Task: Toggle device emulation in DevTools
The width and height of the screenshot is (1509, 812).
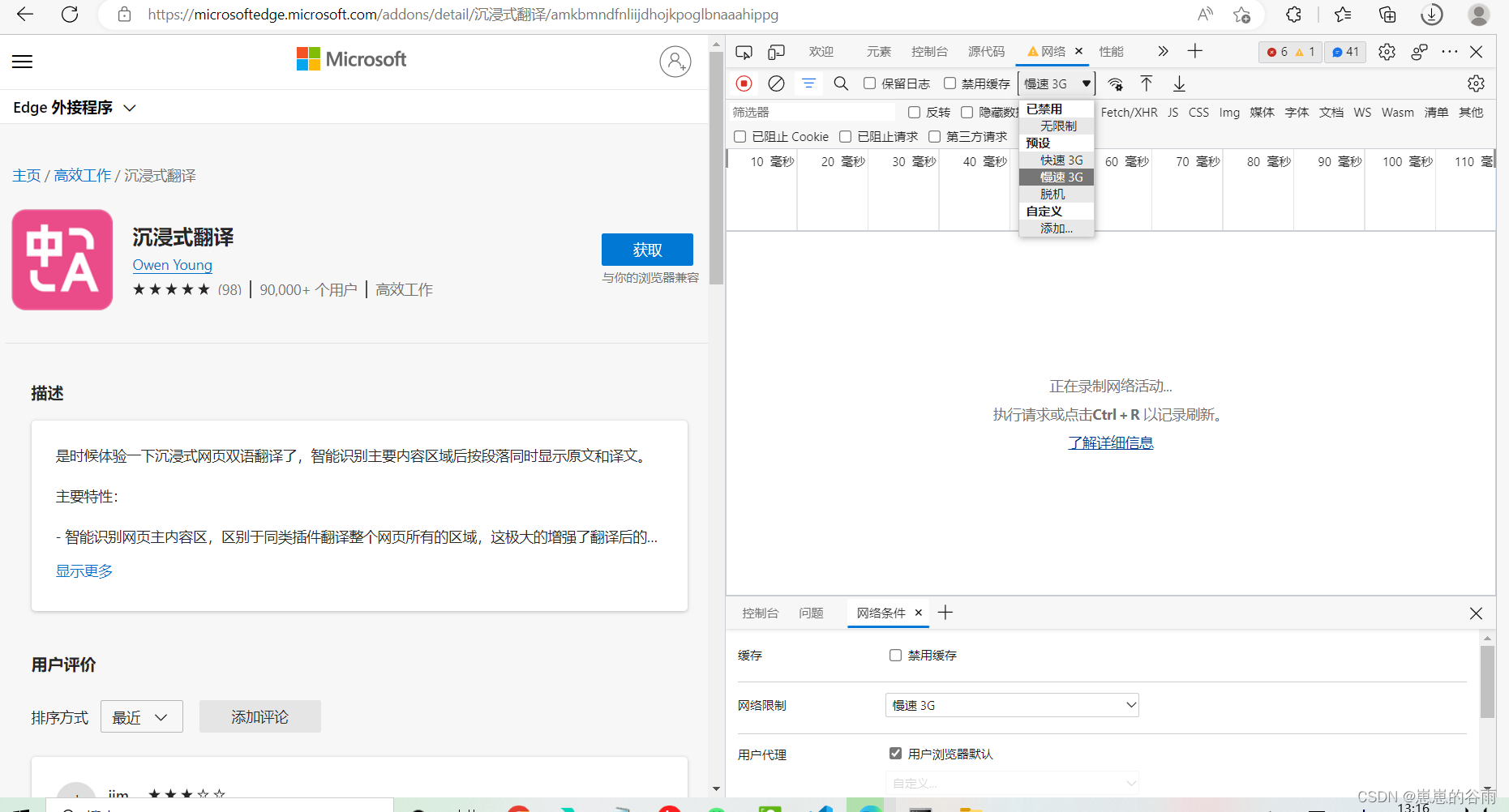Action: (x=776, y=52)
